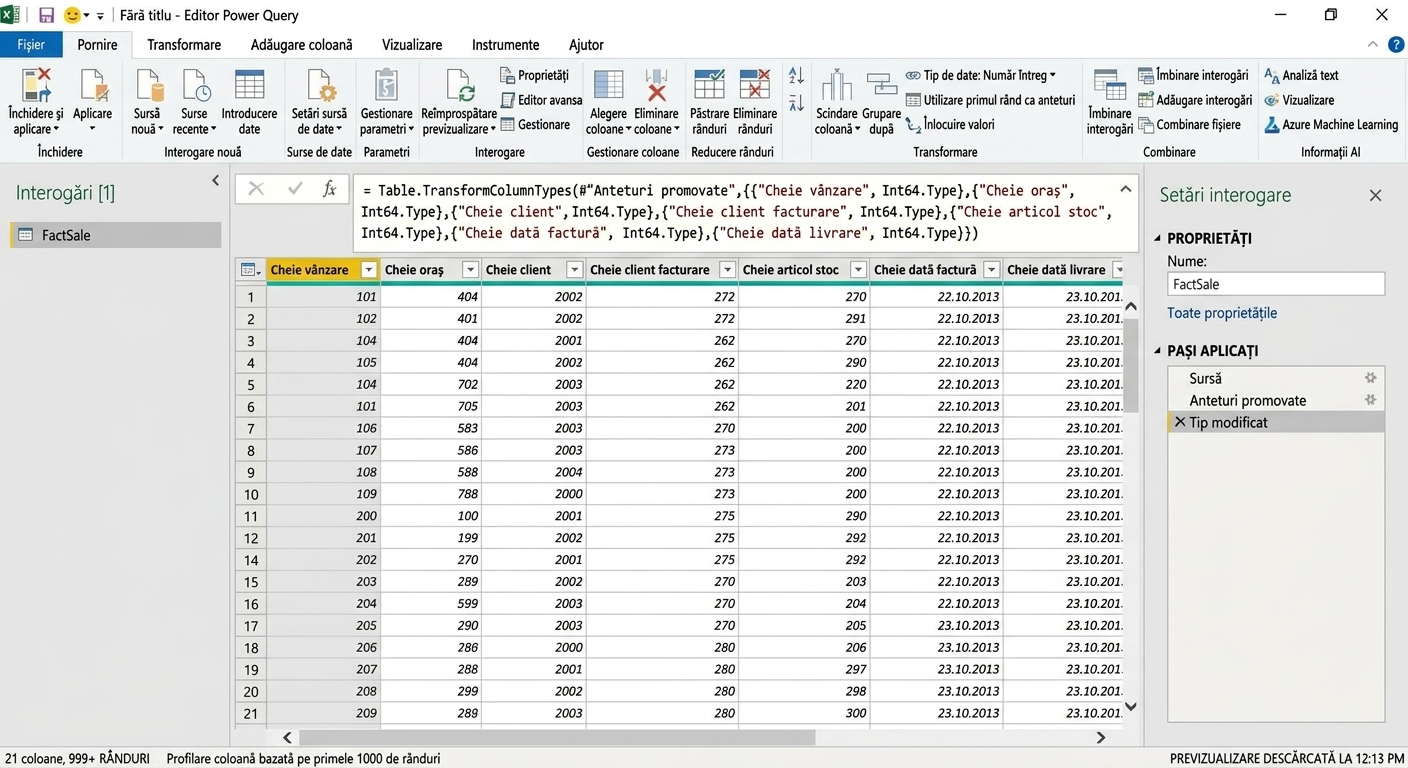Screen dimensions: 1408x768
Task: Collapse the PROPRIETĂȚI section
Action: point(1159,238)
